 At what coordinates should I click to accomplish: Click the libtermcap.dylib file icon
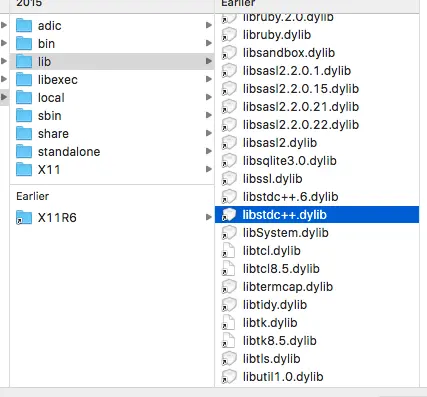(229, 287)
